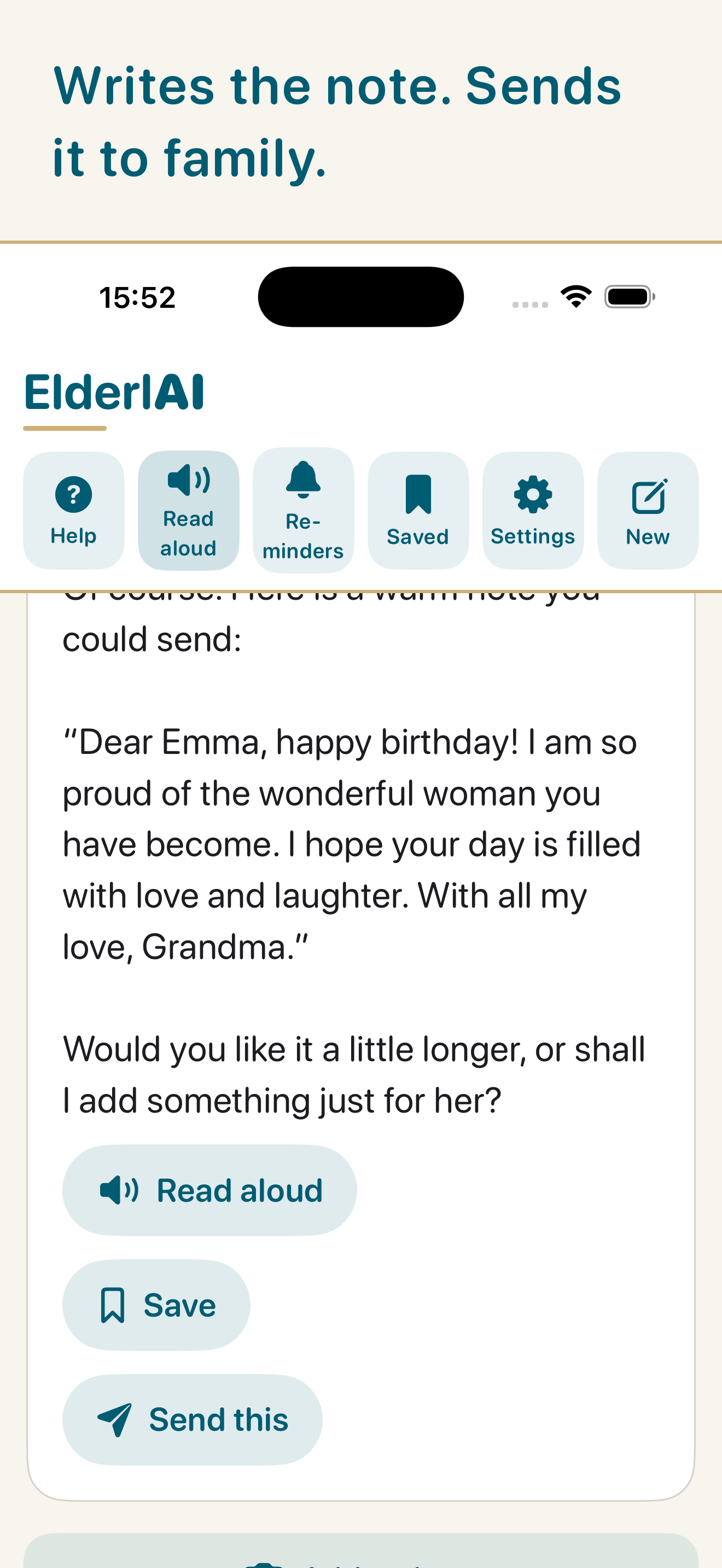Tap the "Would you like it a little longer" question
Screen dimensions: 722x1568
coord(354,1074)
